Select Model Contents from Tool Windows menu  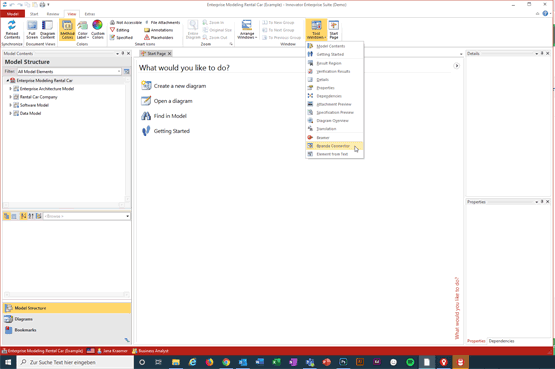click(x=334, y=46)
